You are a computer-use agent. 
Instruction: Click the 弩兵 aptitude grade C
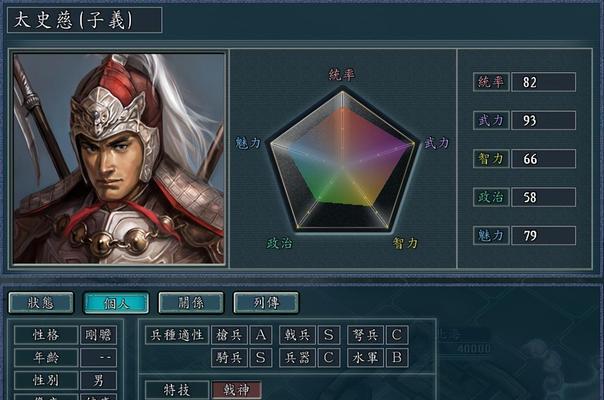click(397, 334)
